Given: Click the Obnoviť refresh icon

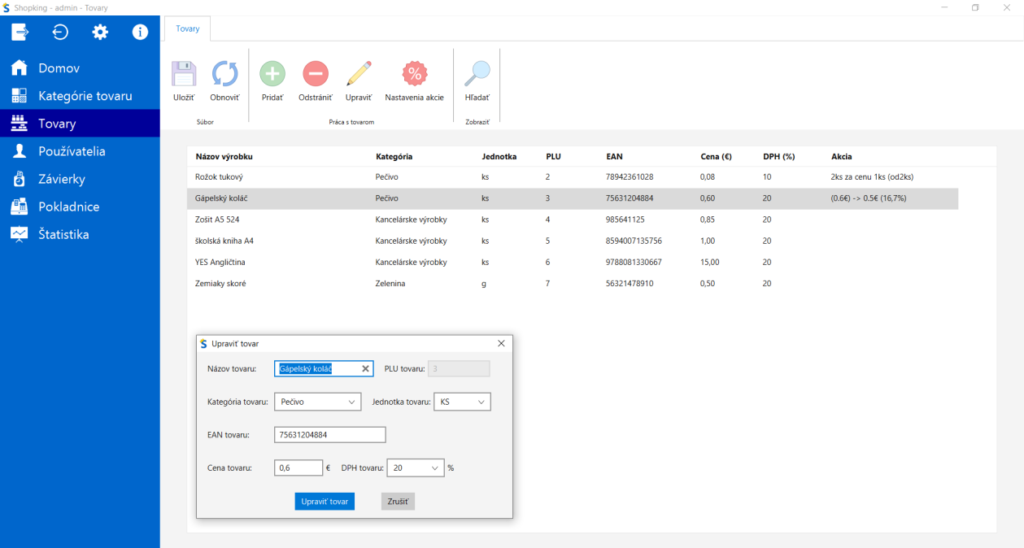Looking at the screenshot, I should click(224, 74).
